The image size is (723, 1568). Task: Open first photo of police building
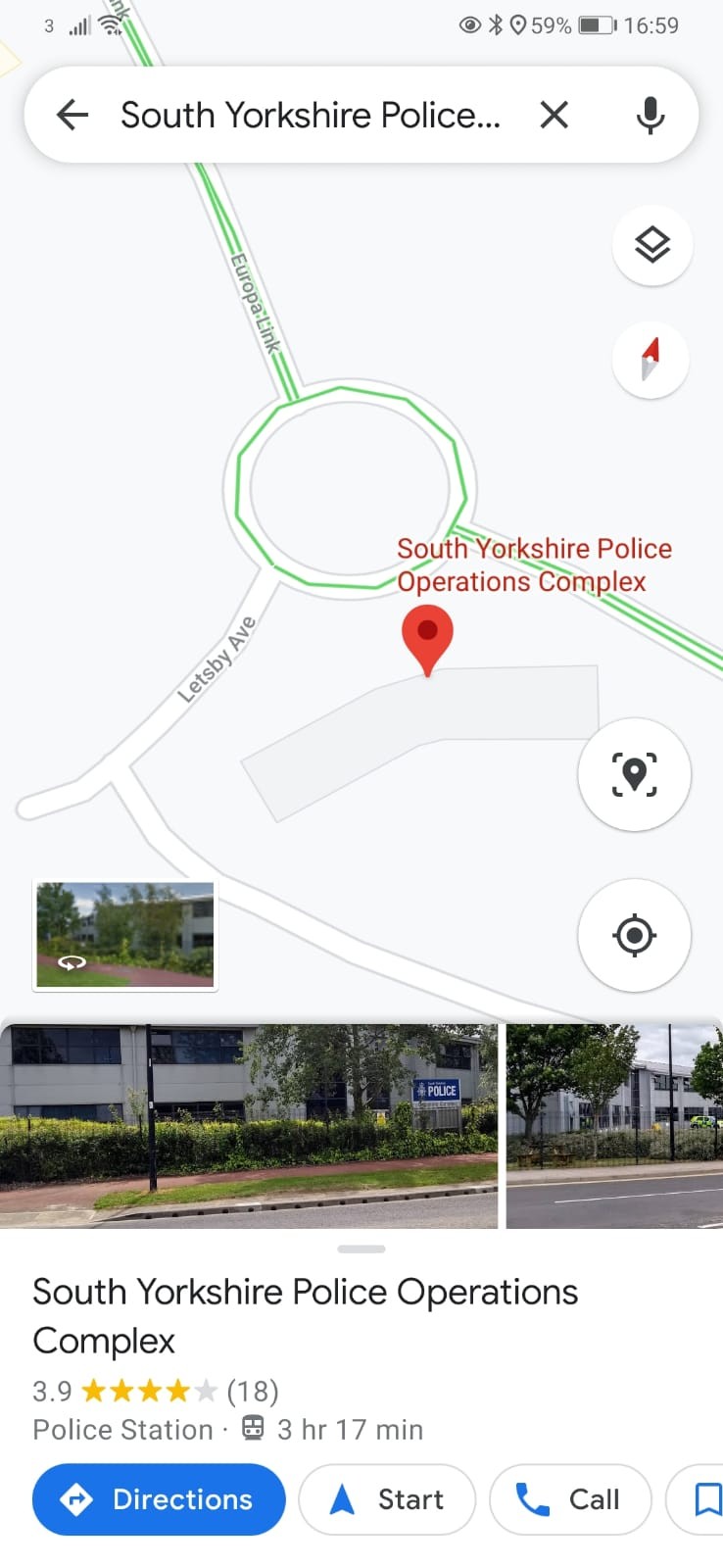(x=249, y=1126)
